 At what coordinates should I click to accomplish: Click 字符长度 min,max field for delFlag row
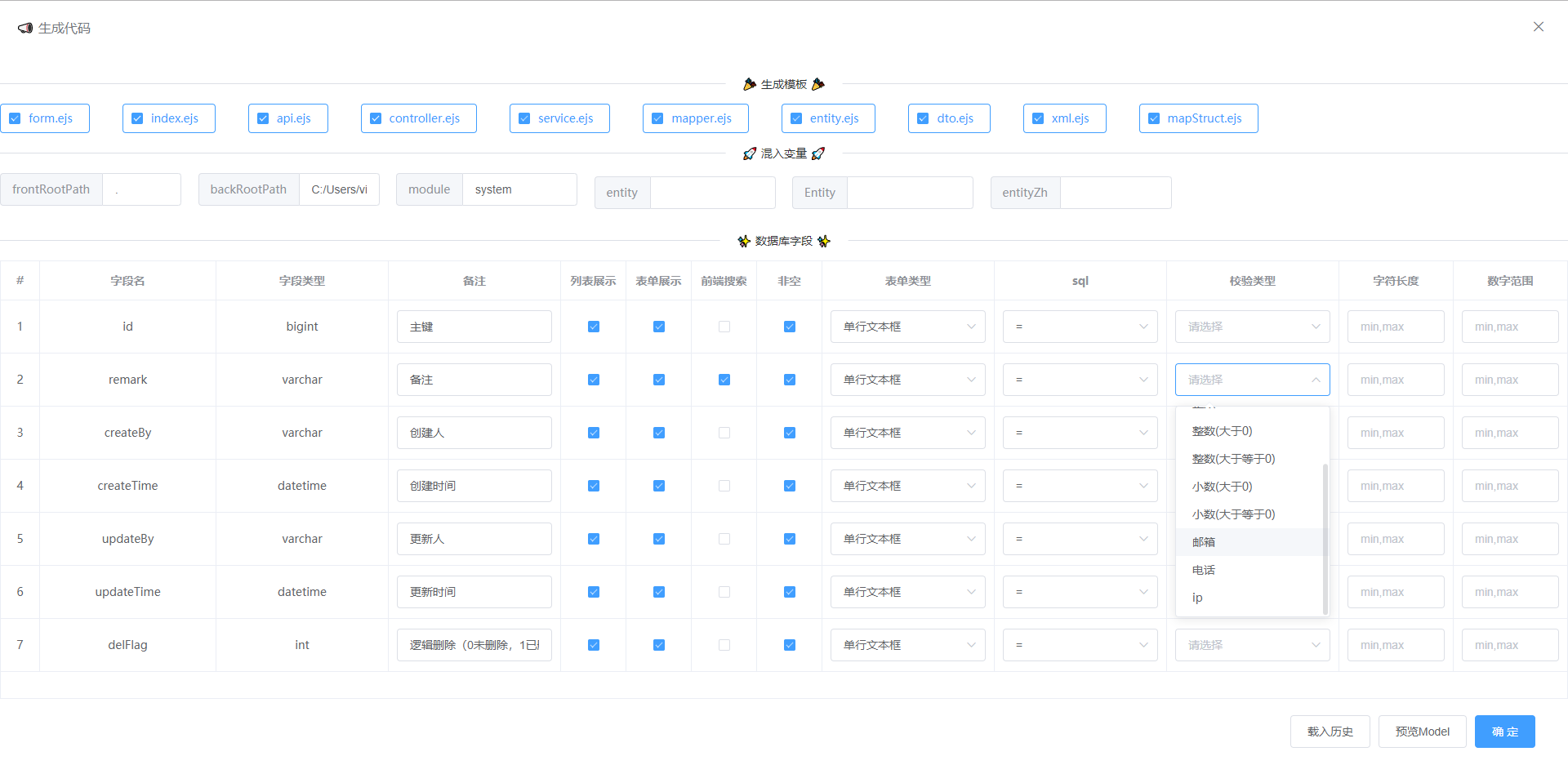click(1396, 645)
